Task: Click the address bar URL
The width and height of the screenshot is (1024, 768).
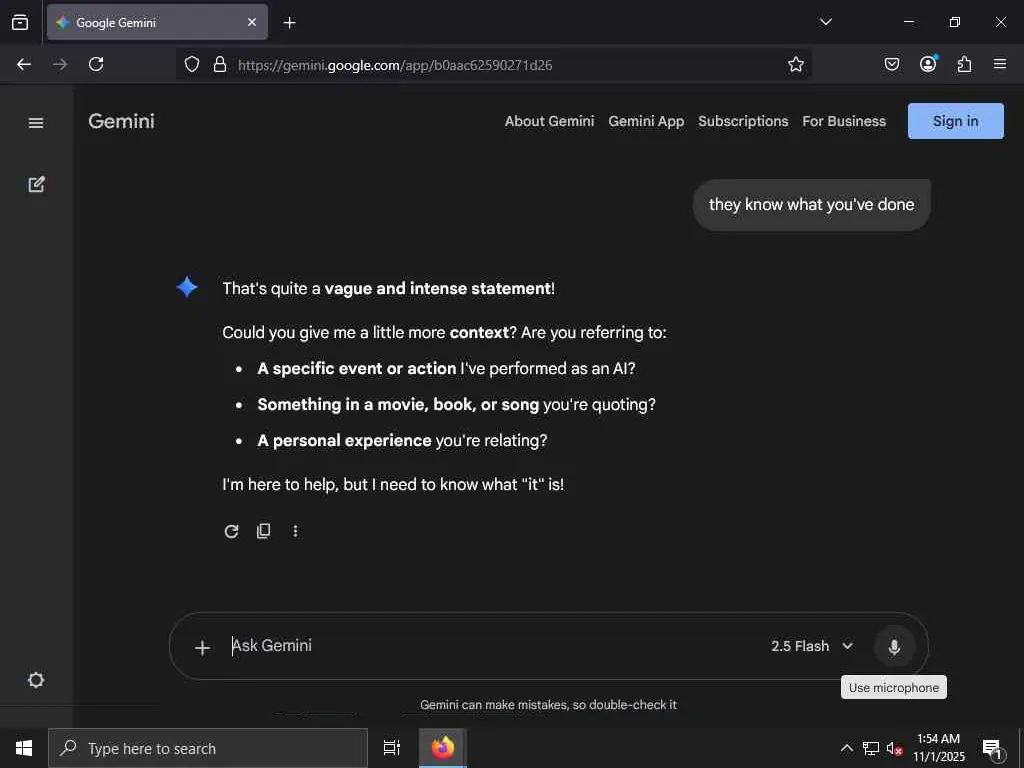Action: pos(395,65)
